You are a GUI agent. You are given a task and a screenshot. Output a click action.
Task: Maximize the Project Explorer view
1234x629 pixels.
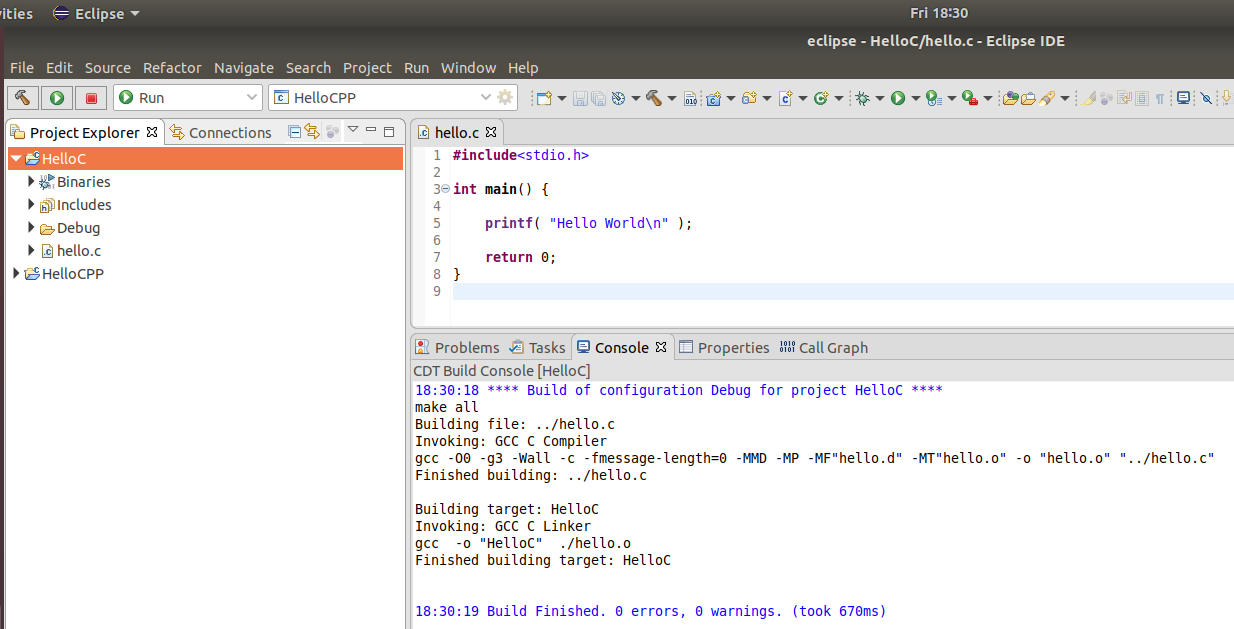point(389,130)
